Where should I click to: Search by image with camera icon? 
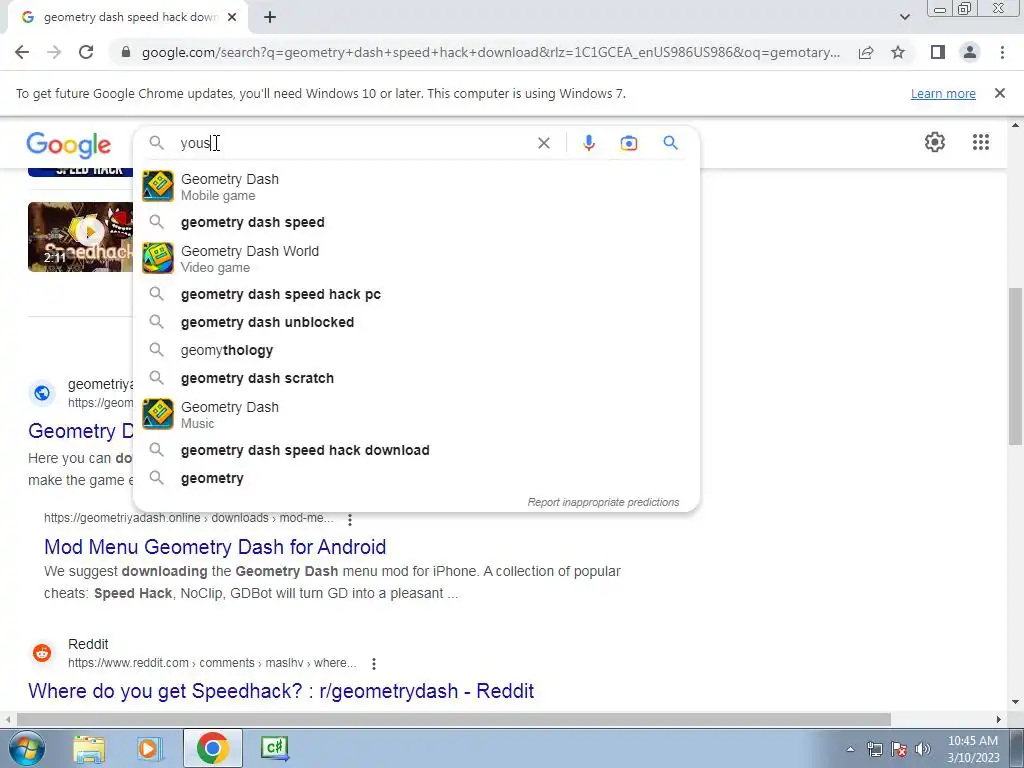628,143
